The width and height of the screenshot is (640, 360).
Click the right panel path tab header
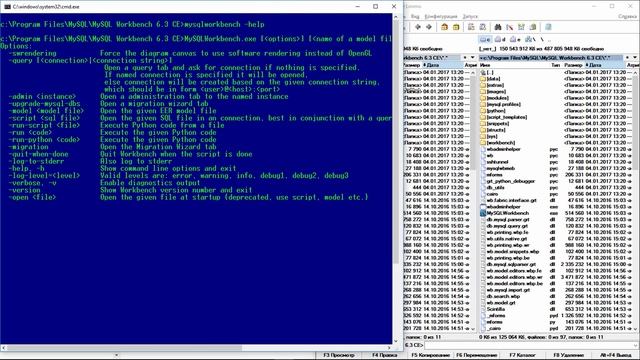tap(551, 58)
